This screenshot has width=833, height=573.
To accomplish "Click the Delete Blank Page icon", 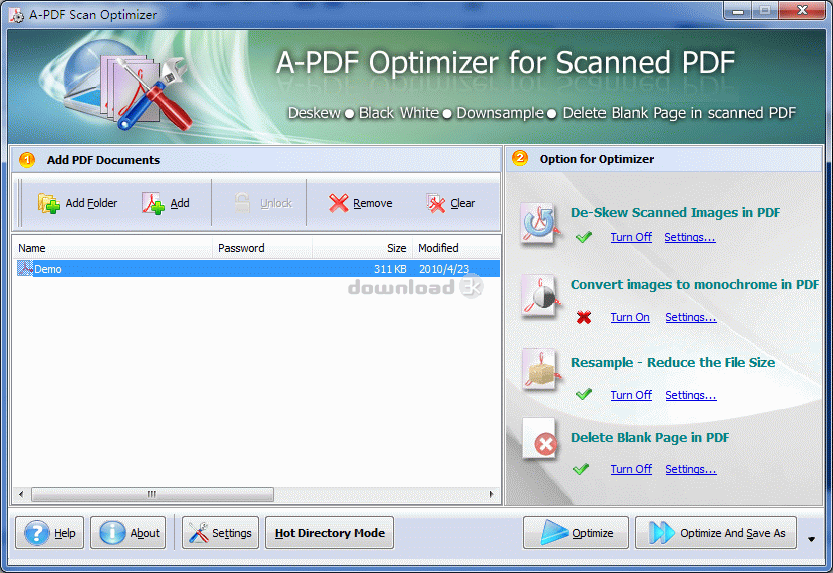I will pos(540,440).
